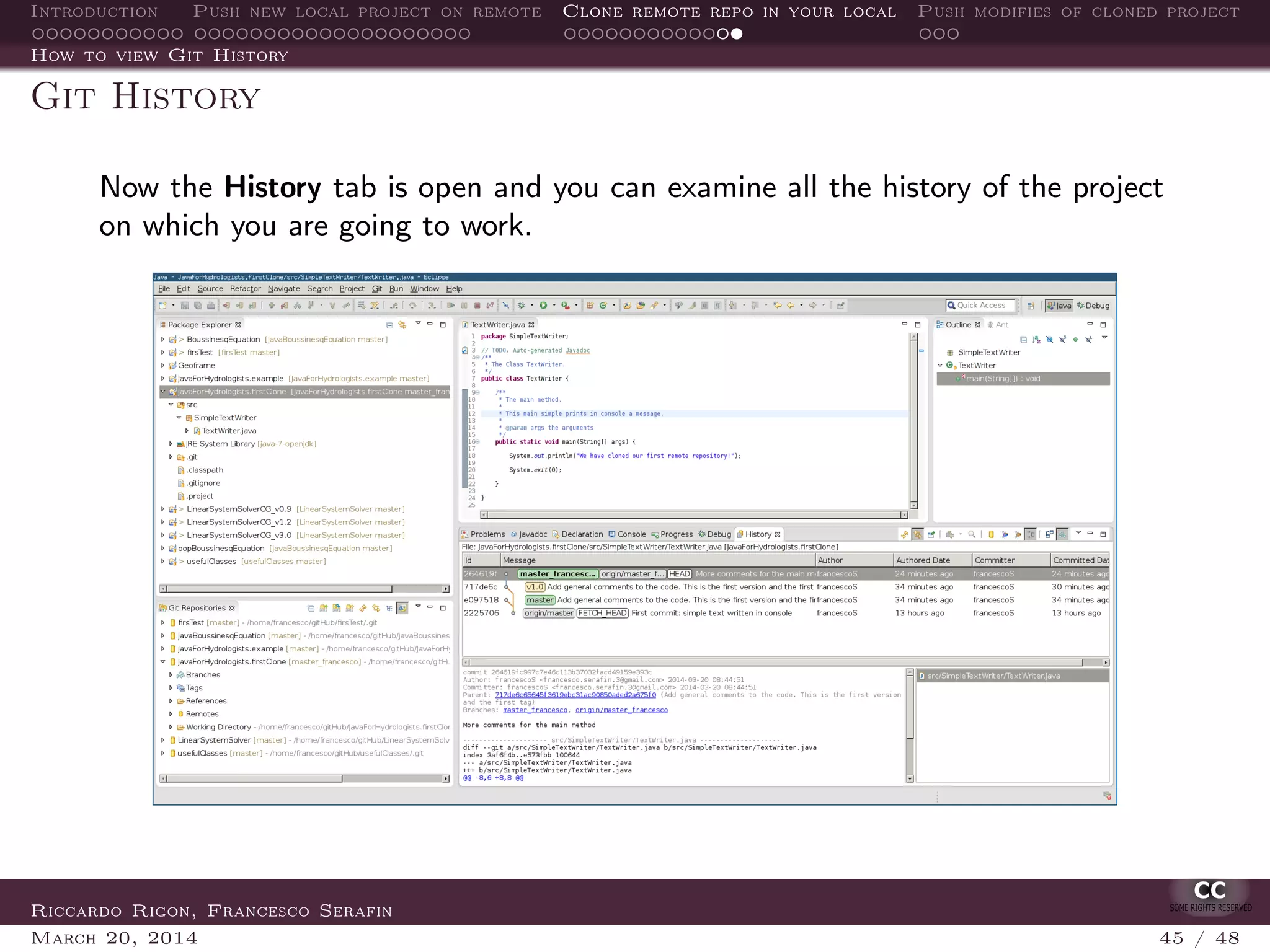Expand JRE System Library node
The image size is (1270, 952).
pyautogui.click(x=171, y=444)
